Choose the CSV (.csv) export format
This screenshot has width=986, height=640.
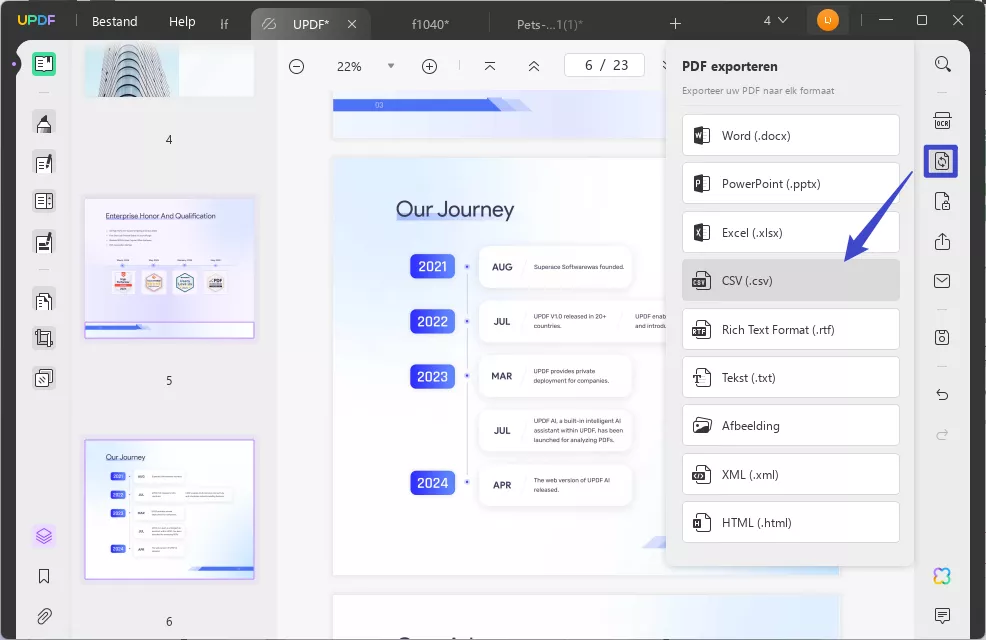(790, 280)
